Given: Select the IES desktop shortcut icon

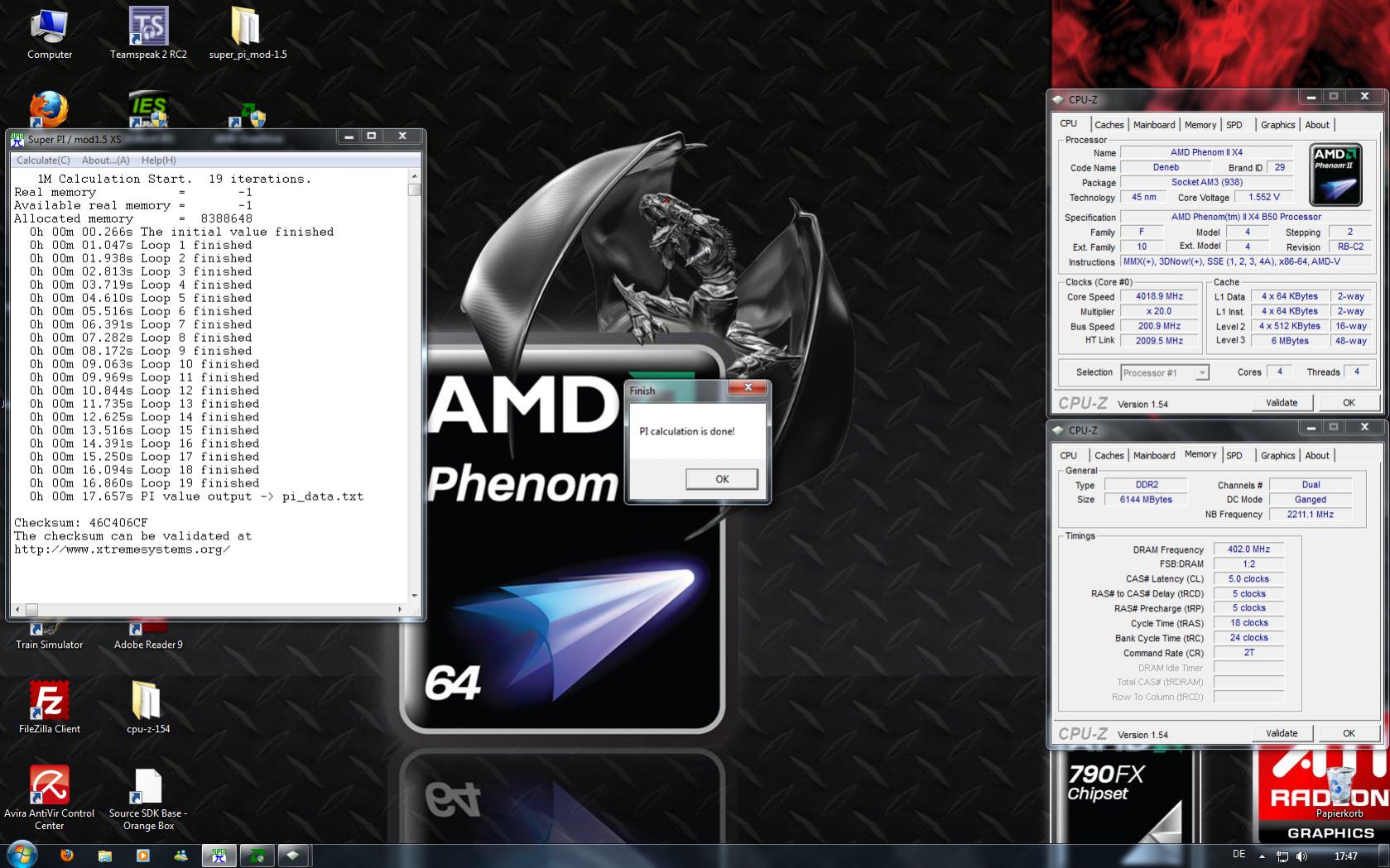Looking at the screenshot, I should [x=148, y=109].
